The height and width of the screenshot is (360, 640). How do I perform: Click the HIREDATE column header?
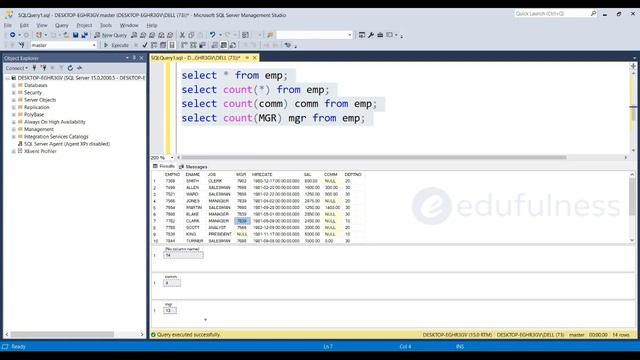[x=262, y=175]
